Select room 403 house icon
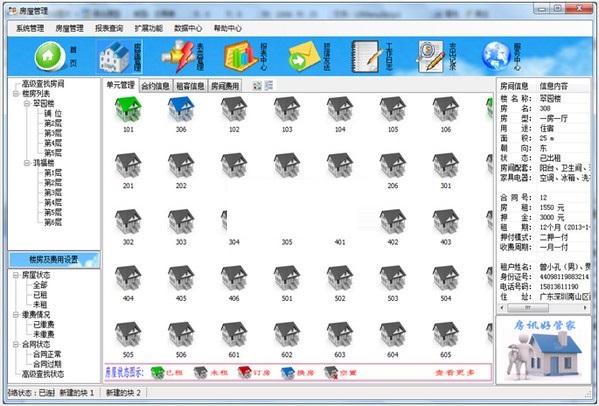The image size is (599, 406). (446, 222)
